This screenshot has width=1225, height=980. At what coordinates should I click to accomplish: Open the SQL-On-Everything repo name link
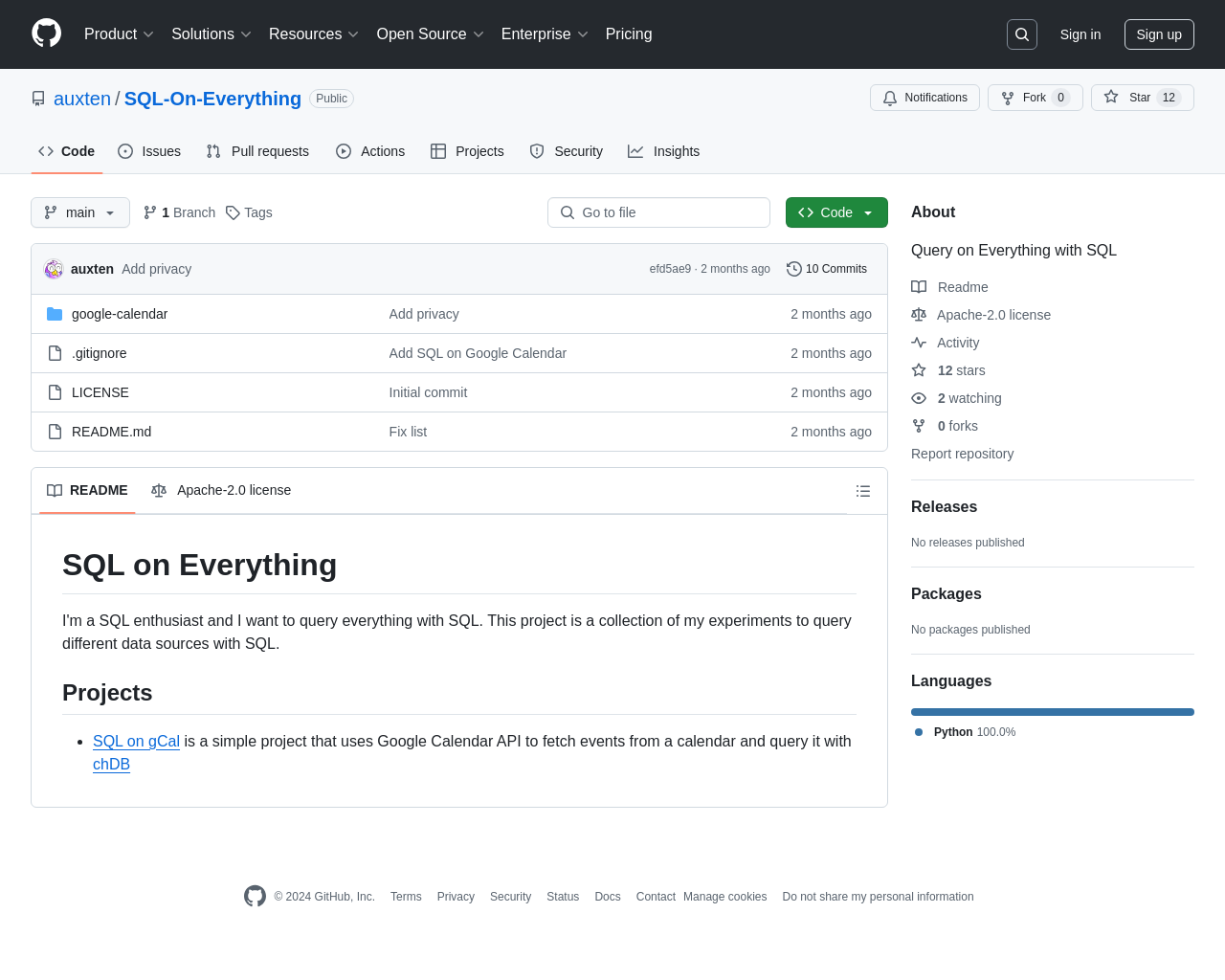(x=212, y=99)
